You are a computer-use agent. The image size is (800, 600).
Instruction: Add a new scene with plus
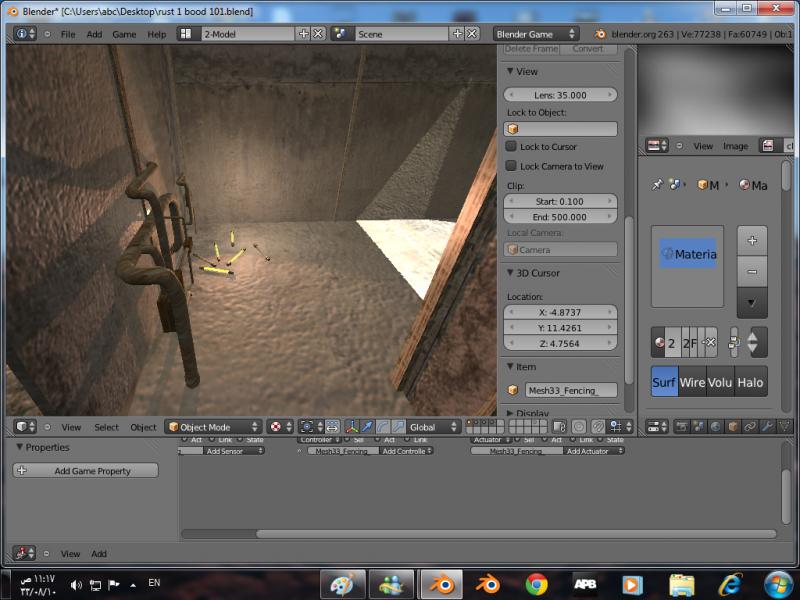(x=457, y=34)
